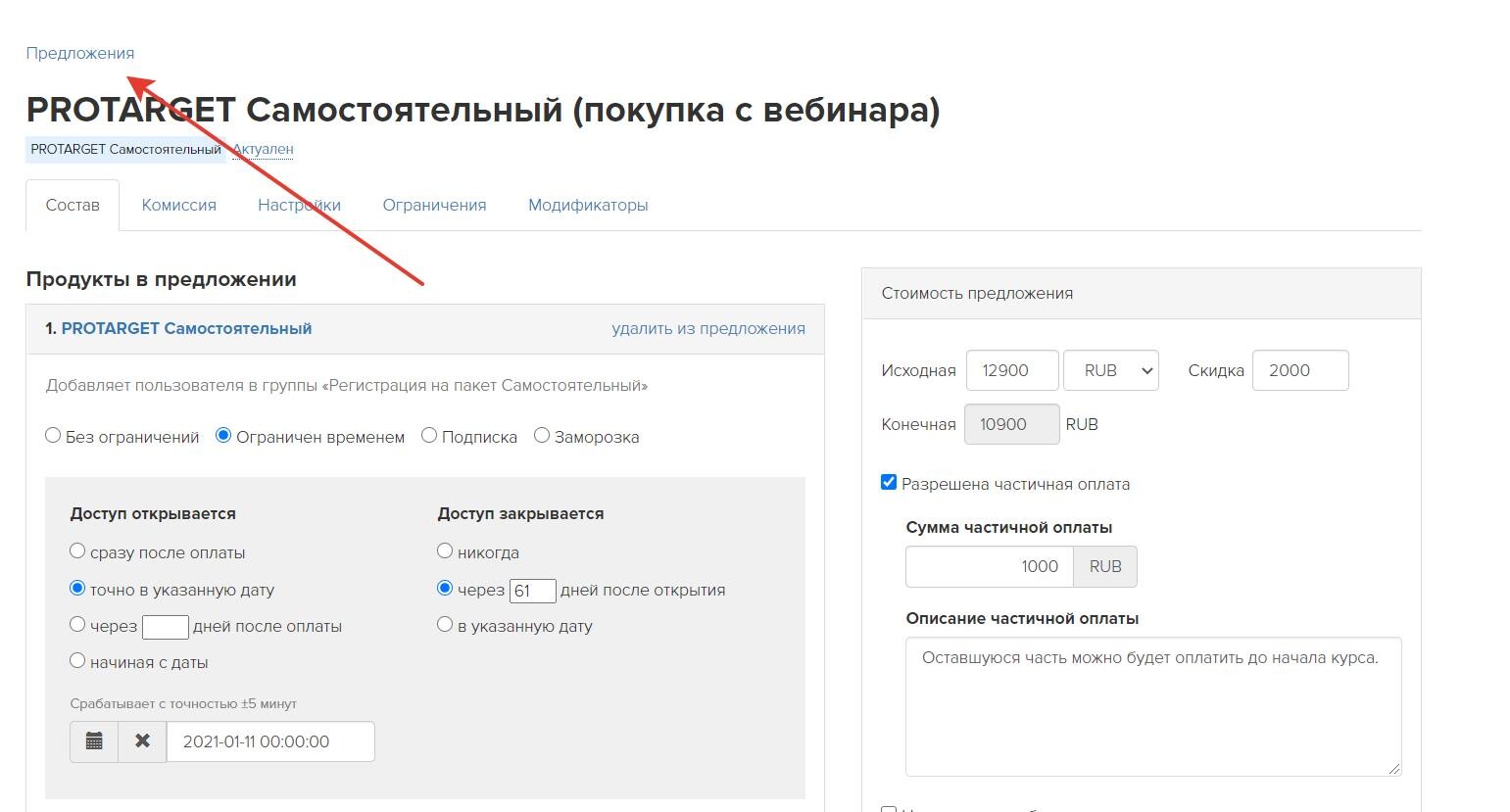Image resolution: width=1510 pixels, height=812 pixels.
Task: Click the RUB addon beside partial amount
Action: [x=1105, y=566]
